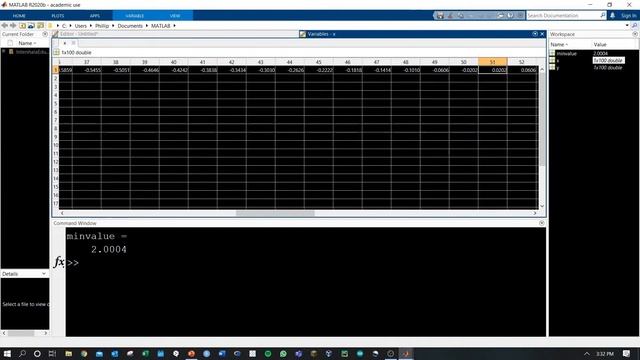Click the magnifier icon in Search Documentation
The width and height of the screenshot is (640, 360).
(x=602, y=15)
